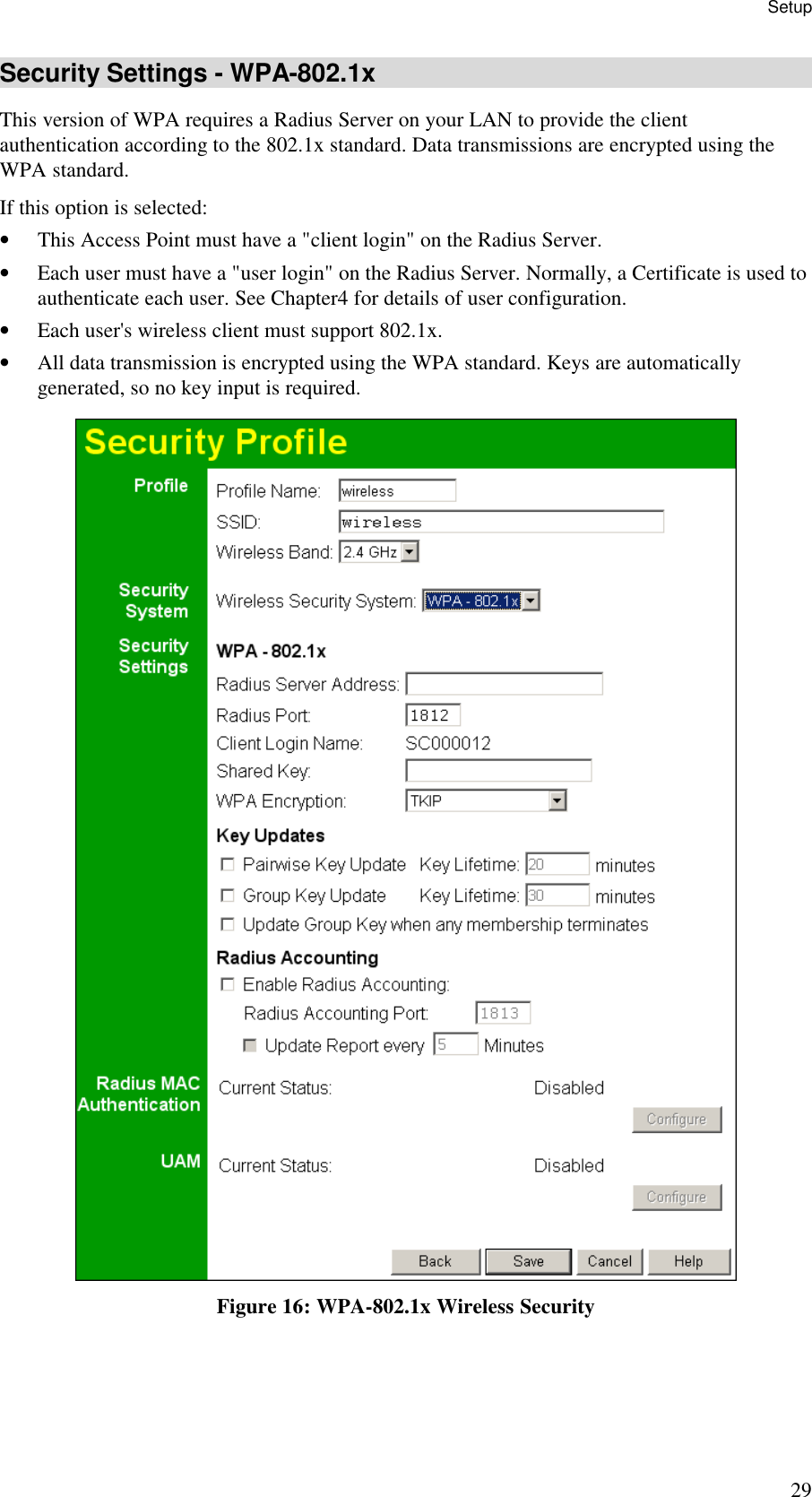Select the Profile section in the sidebar
This screenshot has height=1497, width=812.
tap(160, 485)
